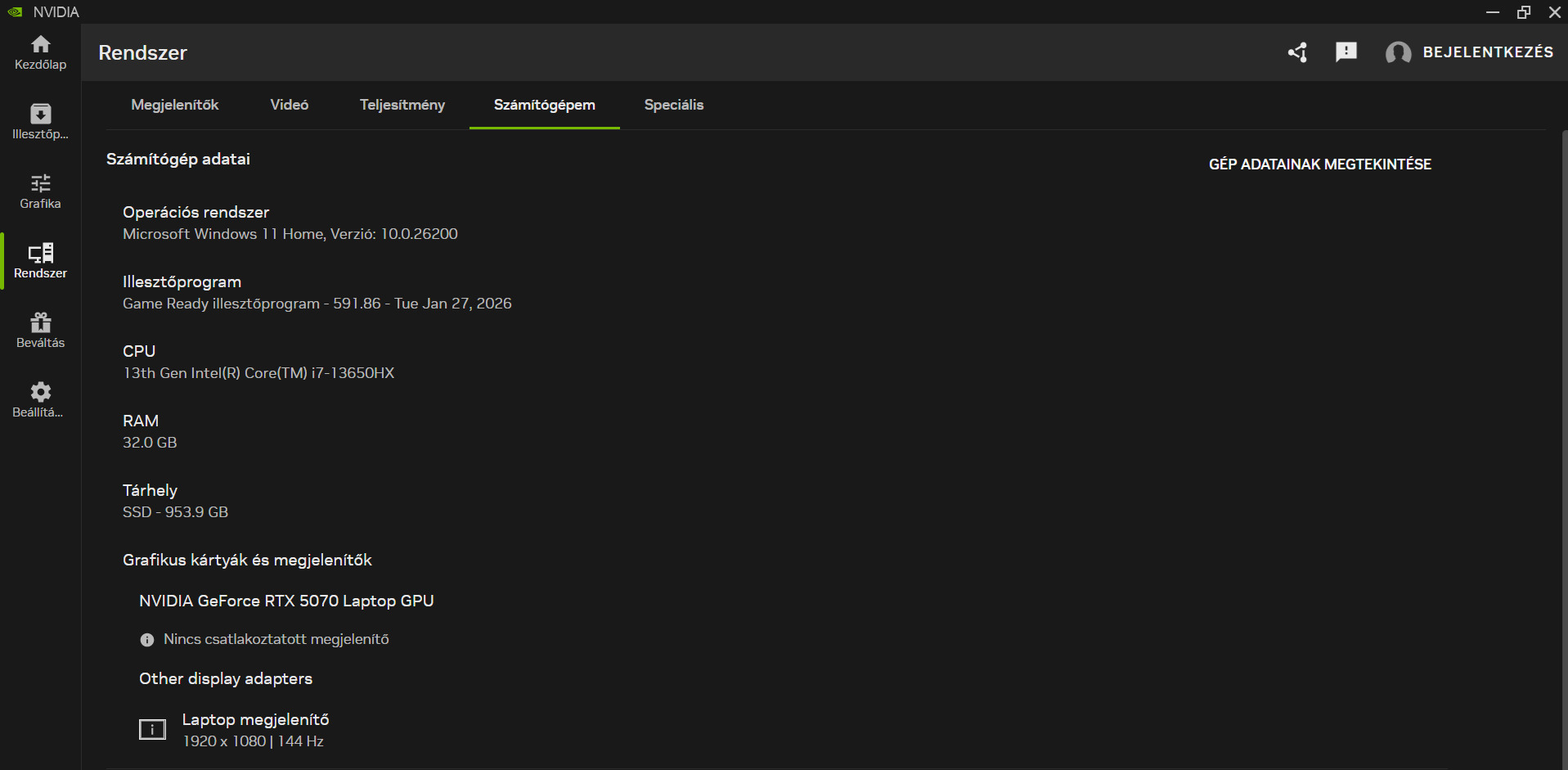Screen dimensions: 1568x770
Task: Click the Other display adapters heading
Action: coord(226,678)
